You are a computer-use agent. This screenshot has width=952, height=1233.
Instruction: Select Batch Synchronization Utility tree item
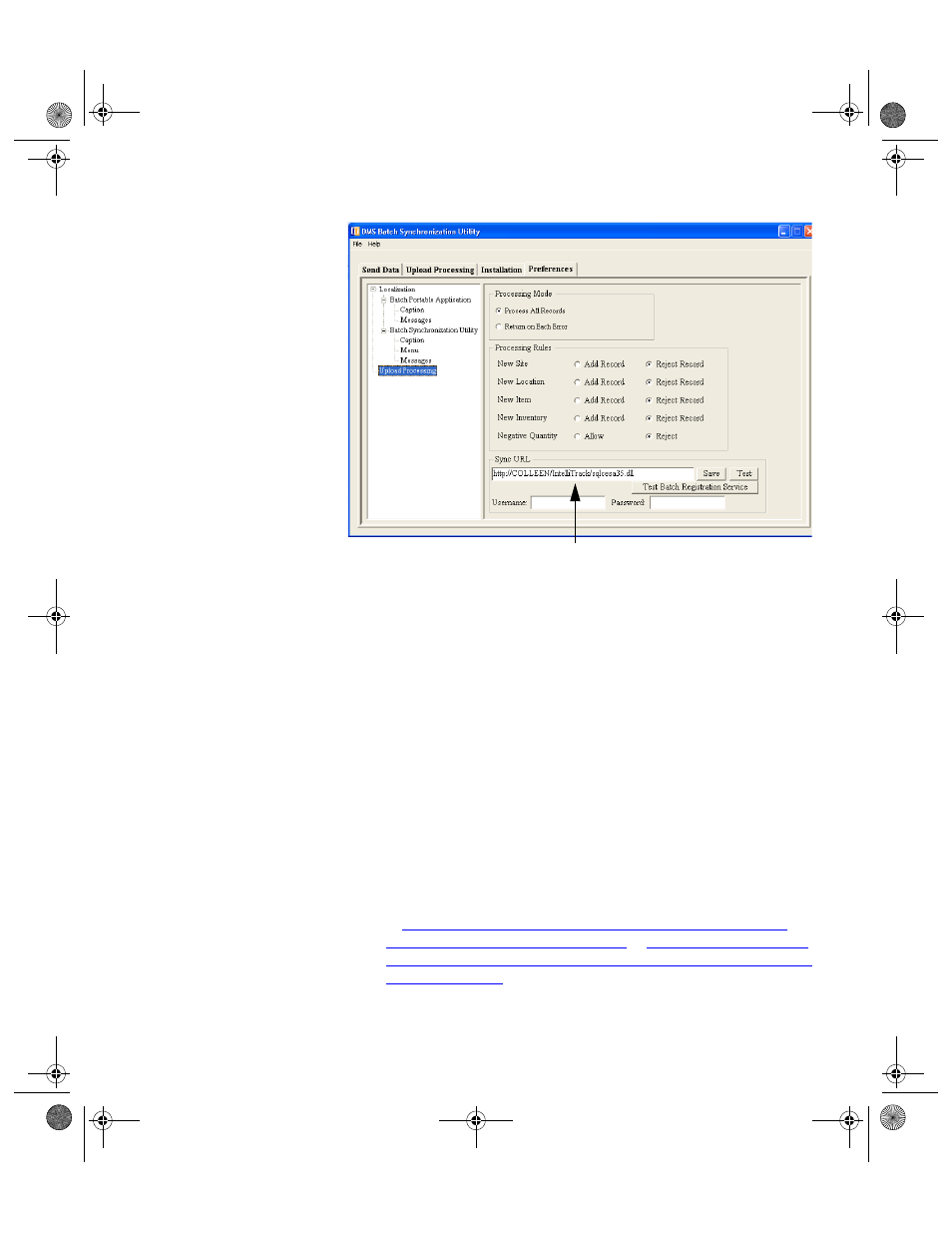[x=434, y=330]
